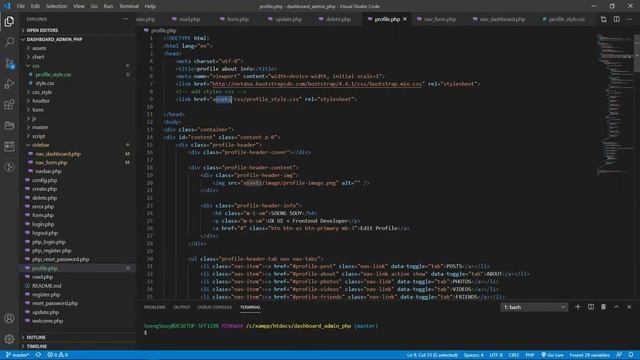This screenshot has height=360, width=640.
Task: Open notifications bell in status bar
Action: click(631, 355)
